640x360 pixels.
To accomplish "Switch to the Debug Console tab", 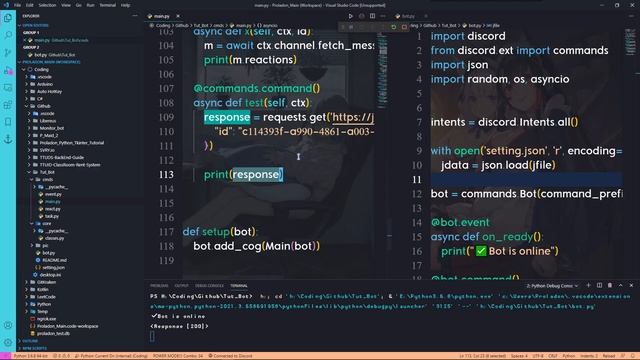I will click(x=209, y=286).
